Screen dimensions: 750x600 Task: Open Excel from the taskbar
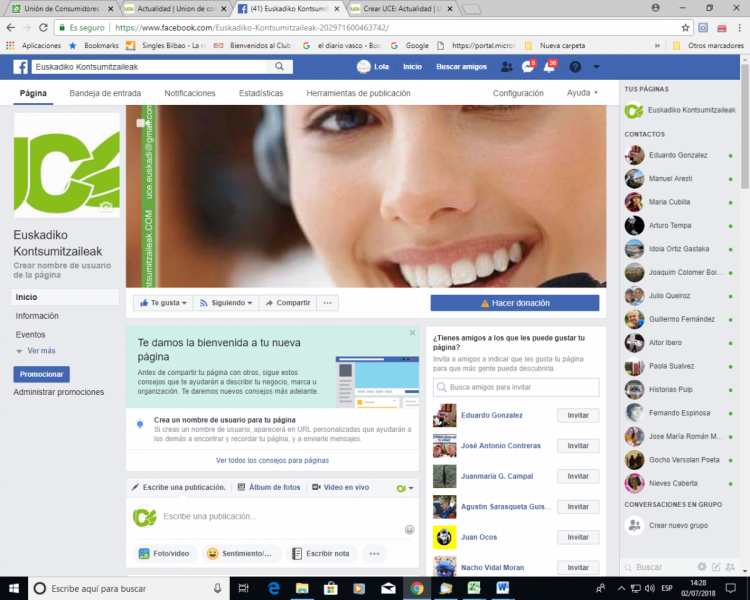click(474, 588)
